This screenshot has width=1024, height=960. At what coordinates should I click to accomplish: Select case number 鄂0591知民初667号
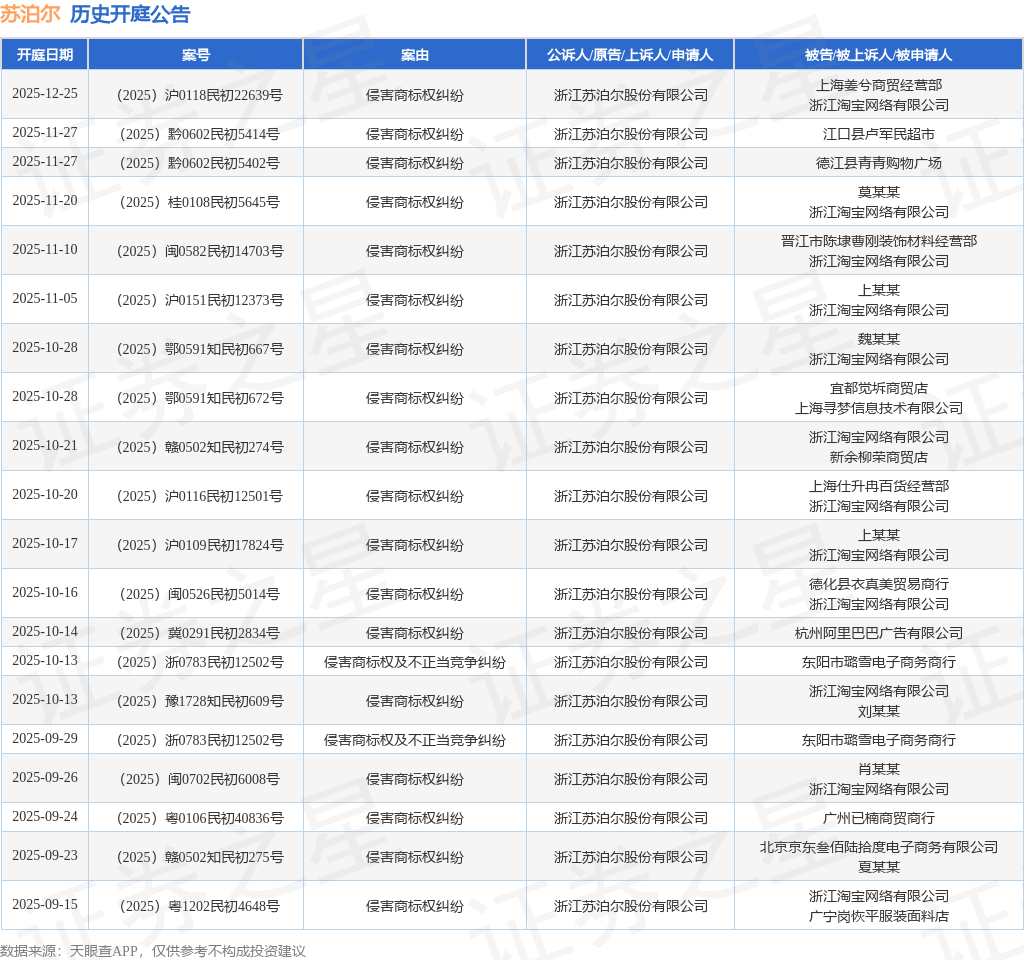pos(200,349)
